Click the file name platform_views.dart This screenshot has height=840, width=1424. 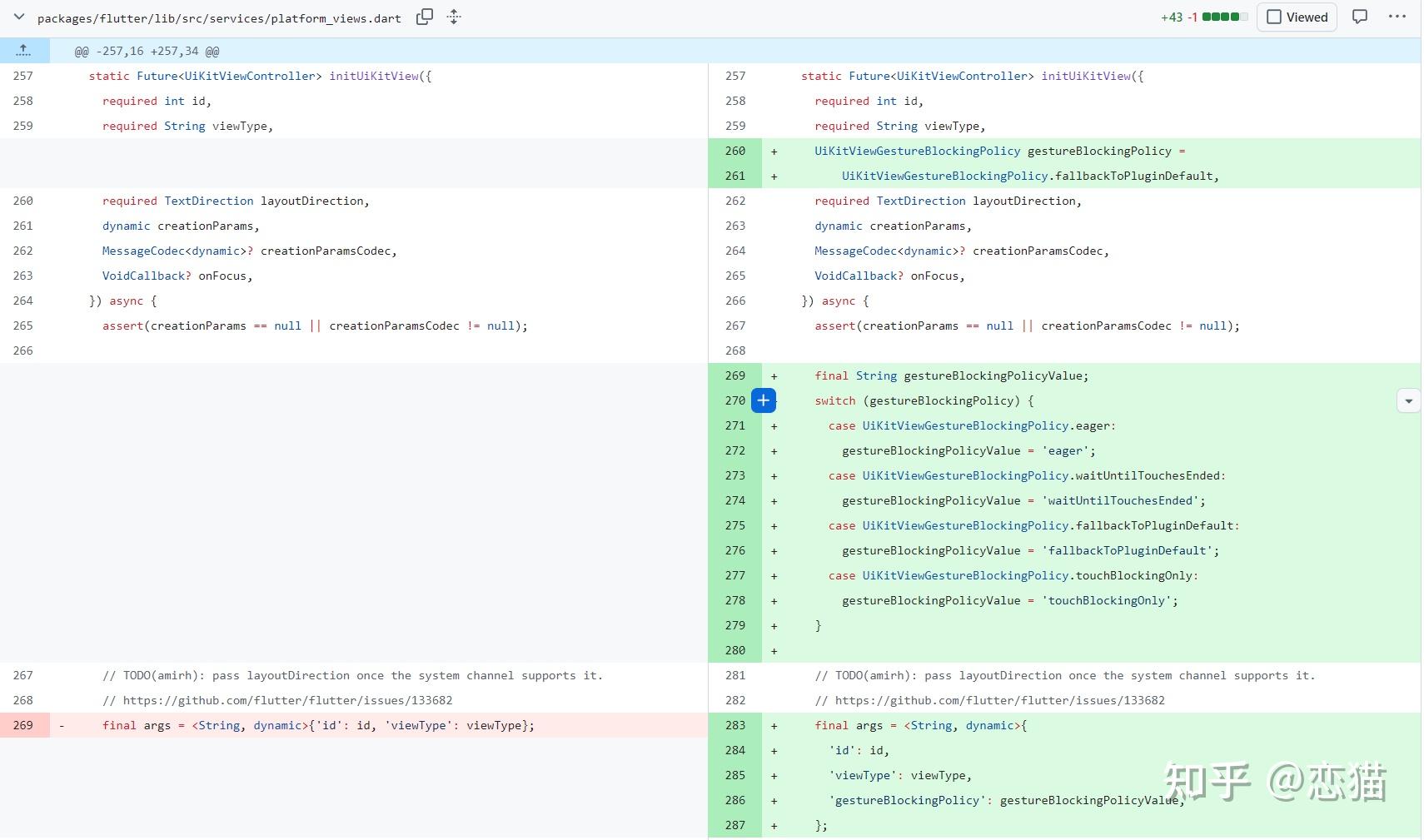(x=219, y=17)
